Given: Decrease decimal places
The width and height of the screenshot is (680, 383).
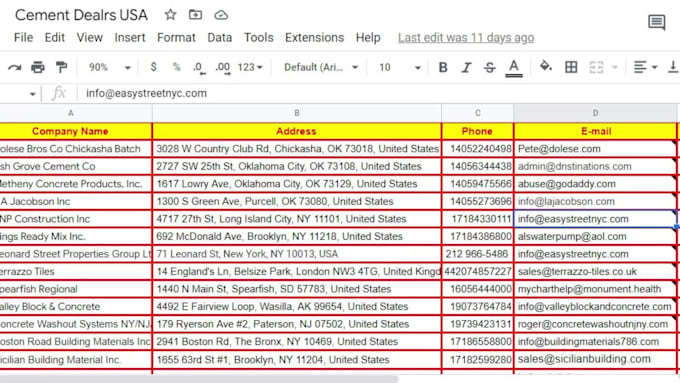Looking at the screenshot, I should click(x=199, y=68).
